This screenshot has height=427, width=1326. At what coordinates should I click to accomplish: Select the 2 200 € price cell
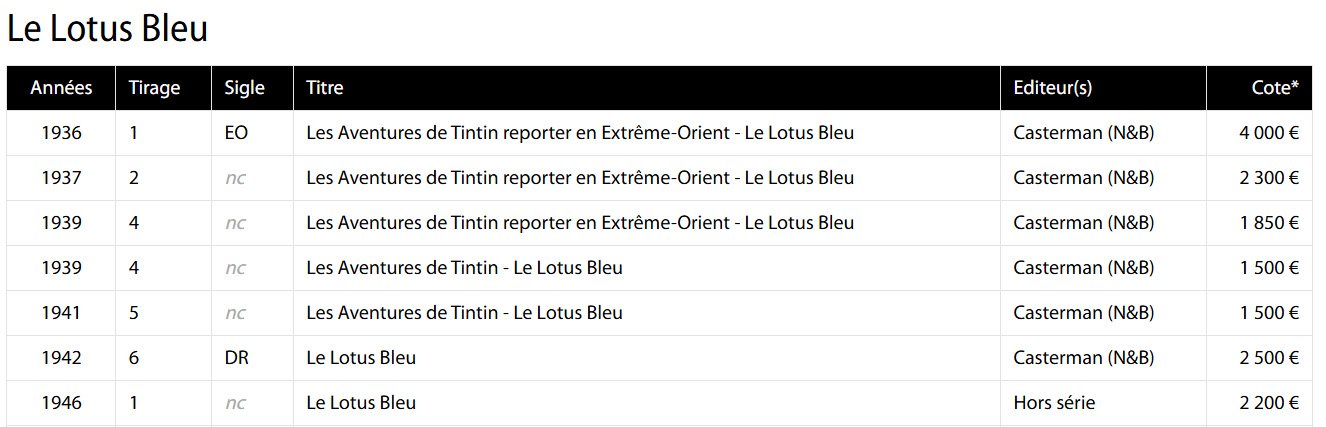click(1269, 403)
